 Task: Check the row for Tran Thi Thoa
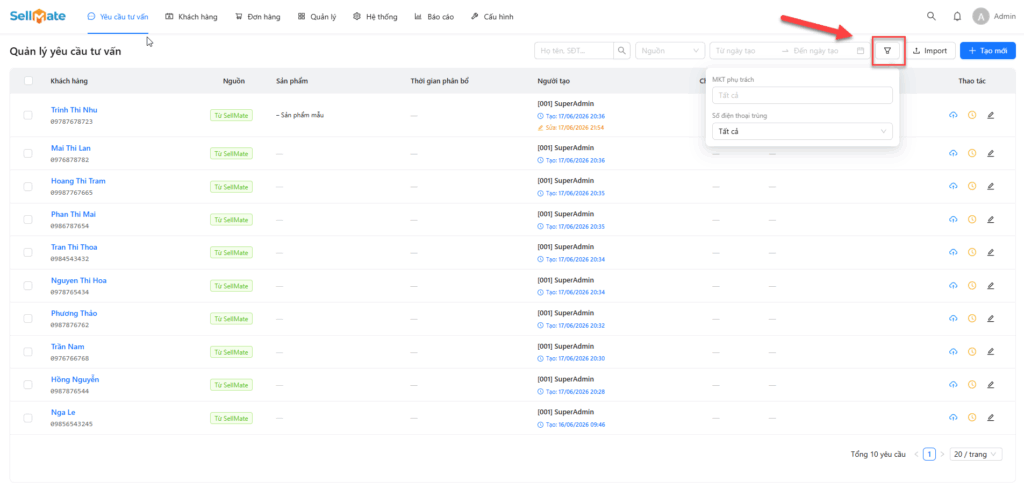pyautogui.click(x=28, y=252)
